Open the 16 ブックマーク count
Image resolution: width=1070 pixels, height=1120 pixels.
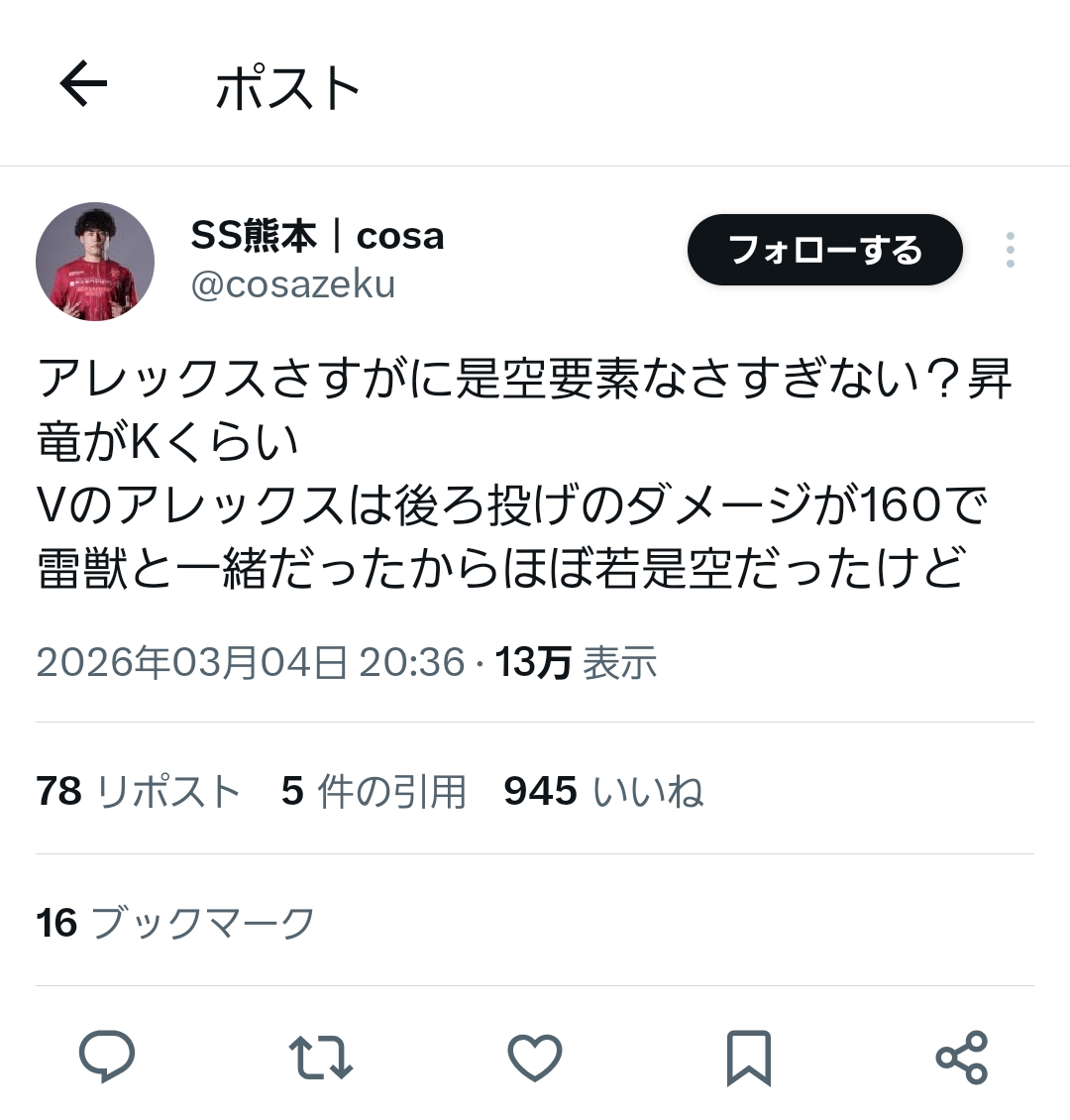[x=175, y=923]
